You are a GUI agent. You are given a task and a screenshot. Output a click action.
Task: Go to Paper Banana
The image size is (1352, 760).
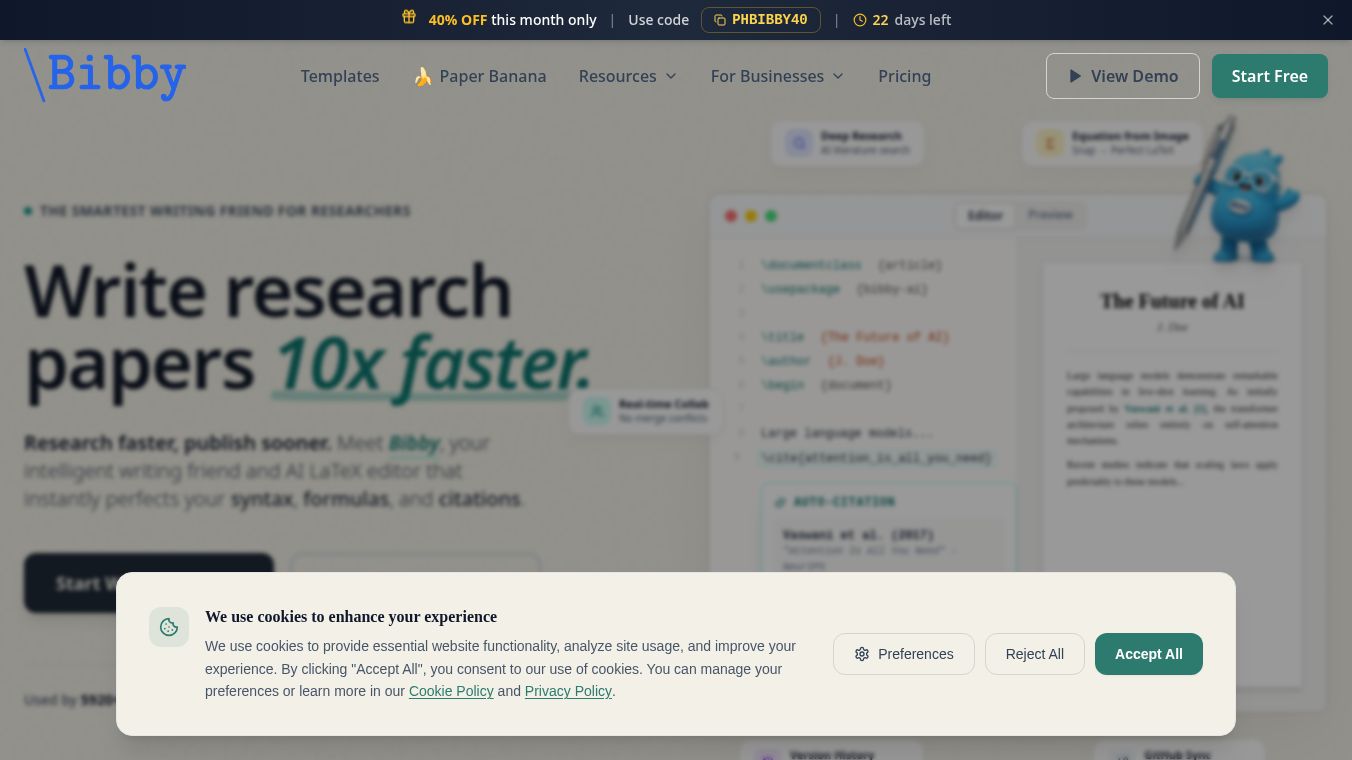(x=479, y=76)
